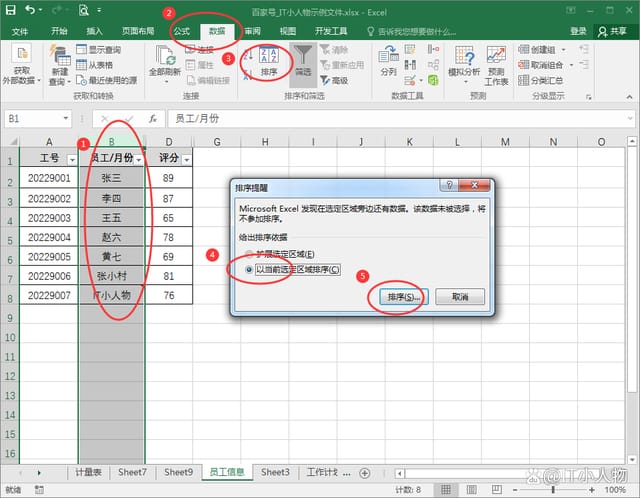The height and width of the screenshot is (498, 640).
Task: Open the Customize Quick Access Toolbar dropdown
Action: click(x=99, y=10)
